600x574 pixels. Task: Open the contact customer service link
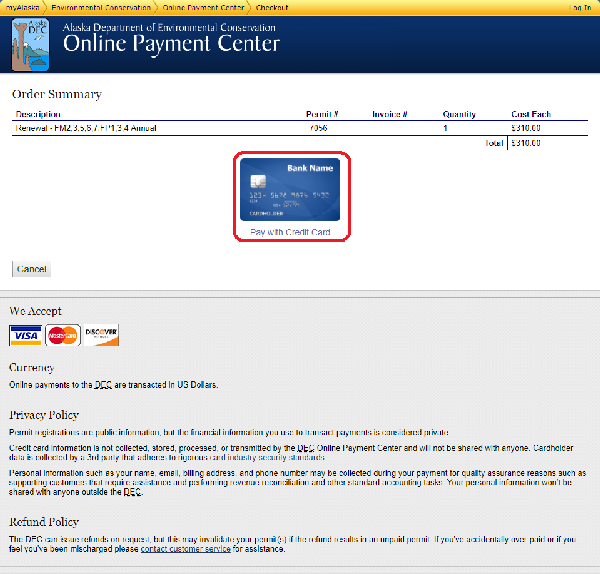click(186, 549)
